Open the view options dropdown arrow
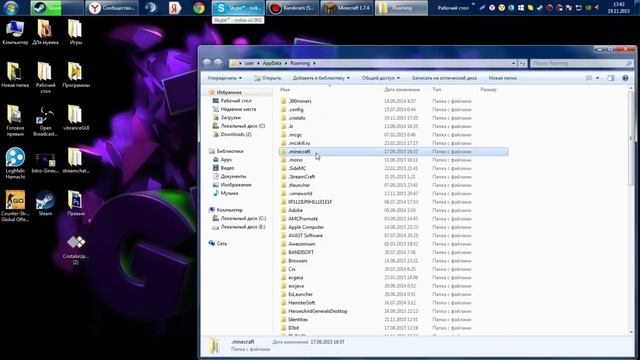 click(x=598, y=78)
